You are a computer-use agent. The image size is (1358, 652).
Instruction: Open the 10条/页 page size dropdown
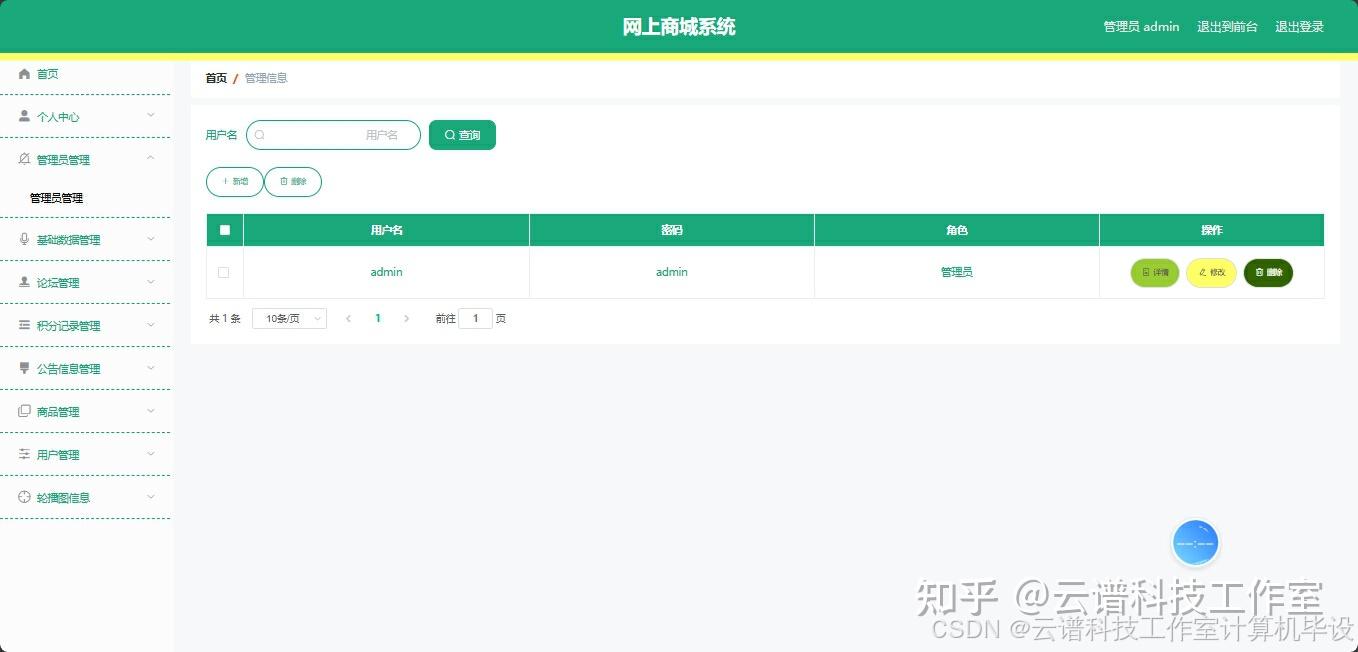[x=288, y=318]
